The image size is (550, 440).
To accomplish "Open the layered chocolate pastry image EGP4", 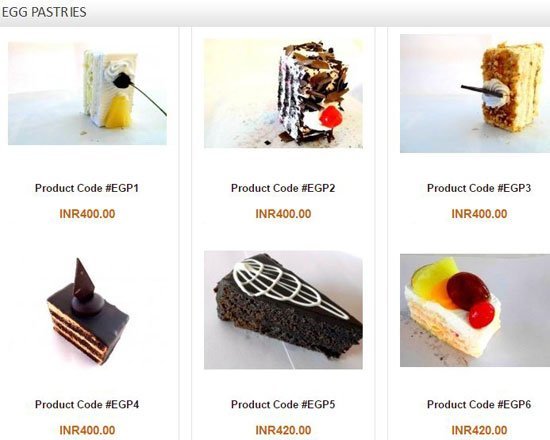I will [x=87, y=310].
